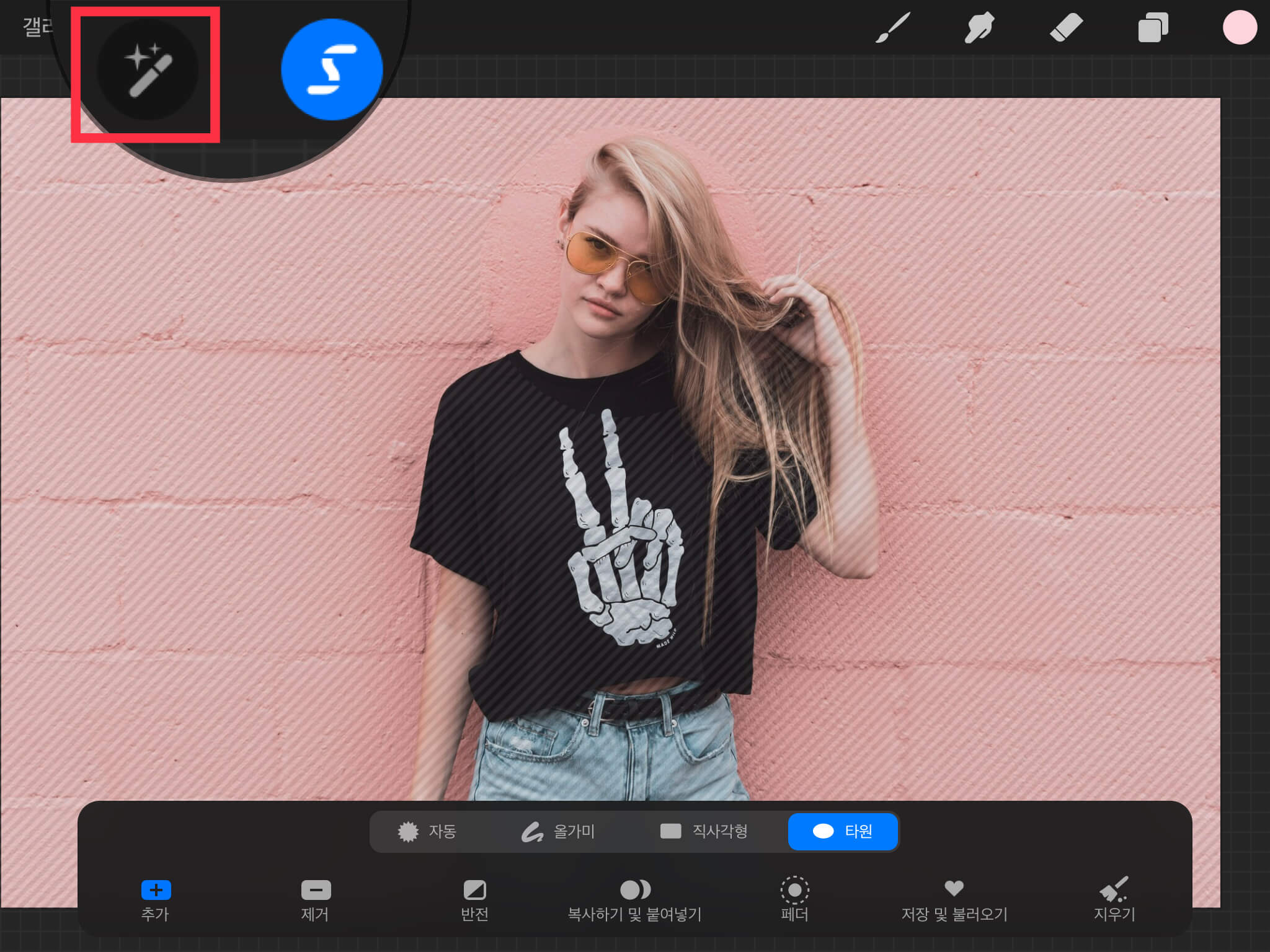This screenshot has width=1270, height=952.
Task: Select the Smudge tool
Action: click(x=979, y=28)
